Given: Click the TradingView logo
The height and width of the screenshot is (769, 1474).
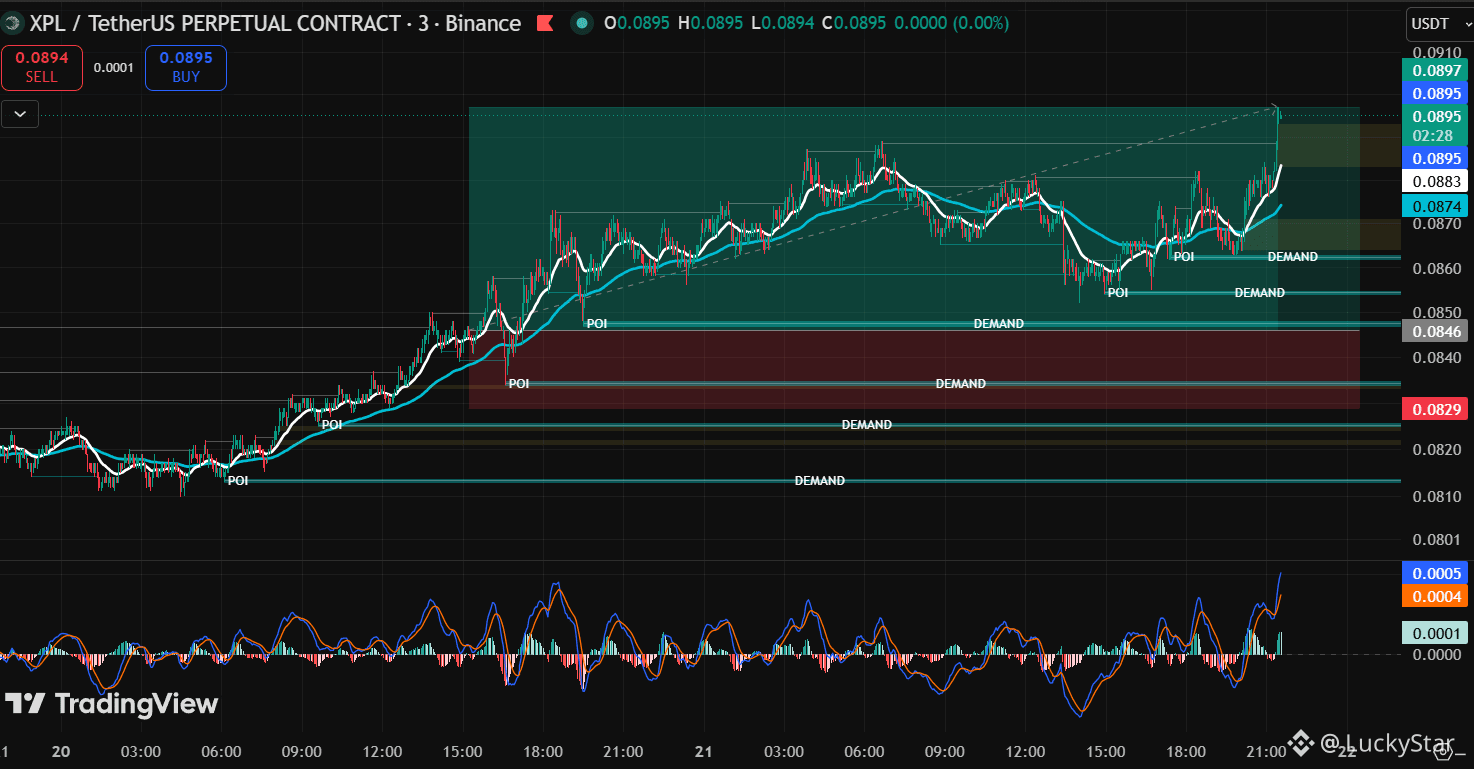Looking at the screenshot, I should tap(111, 704).
